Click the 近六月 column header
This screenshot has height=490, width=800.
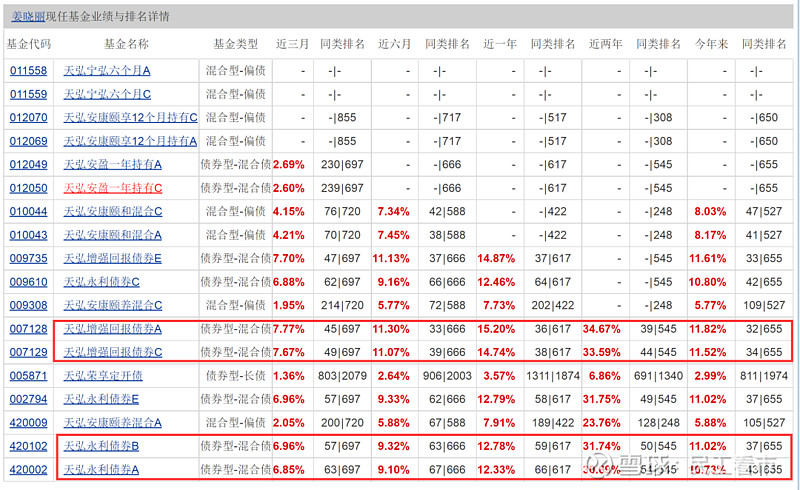point(394,44)
